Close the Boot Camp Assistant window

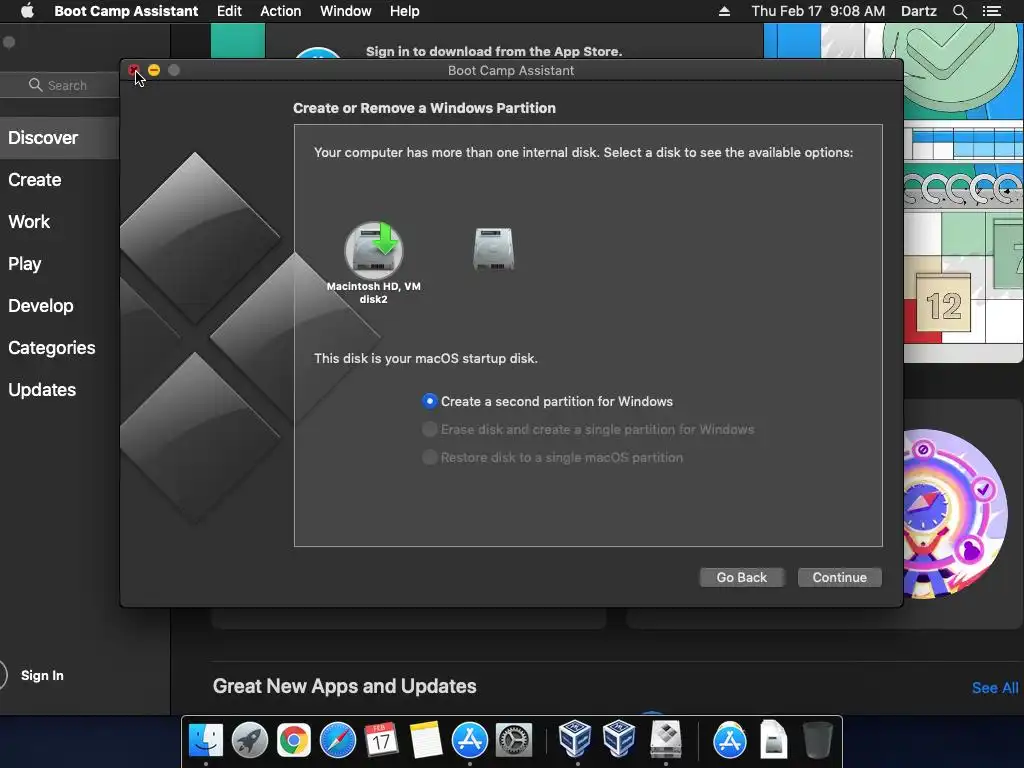point(134,70)
